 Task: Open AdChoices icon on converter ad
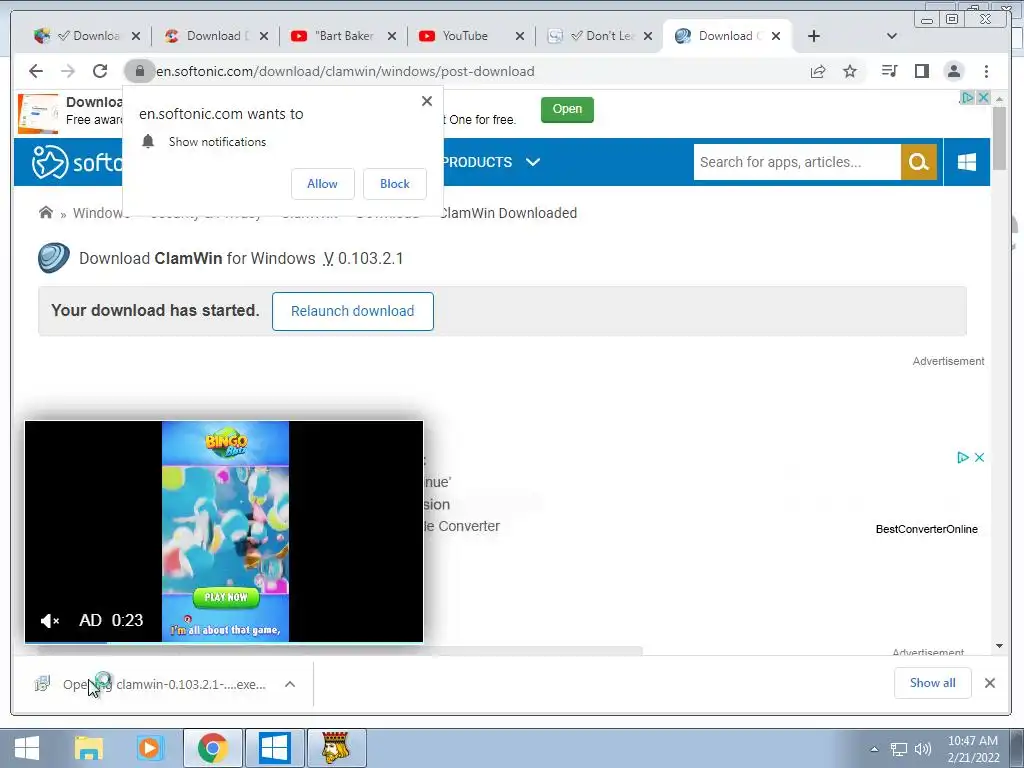coord(963,457)
